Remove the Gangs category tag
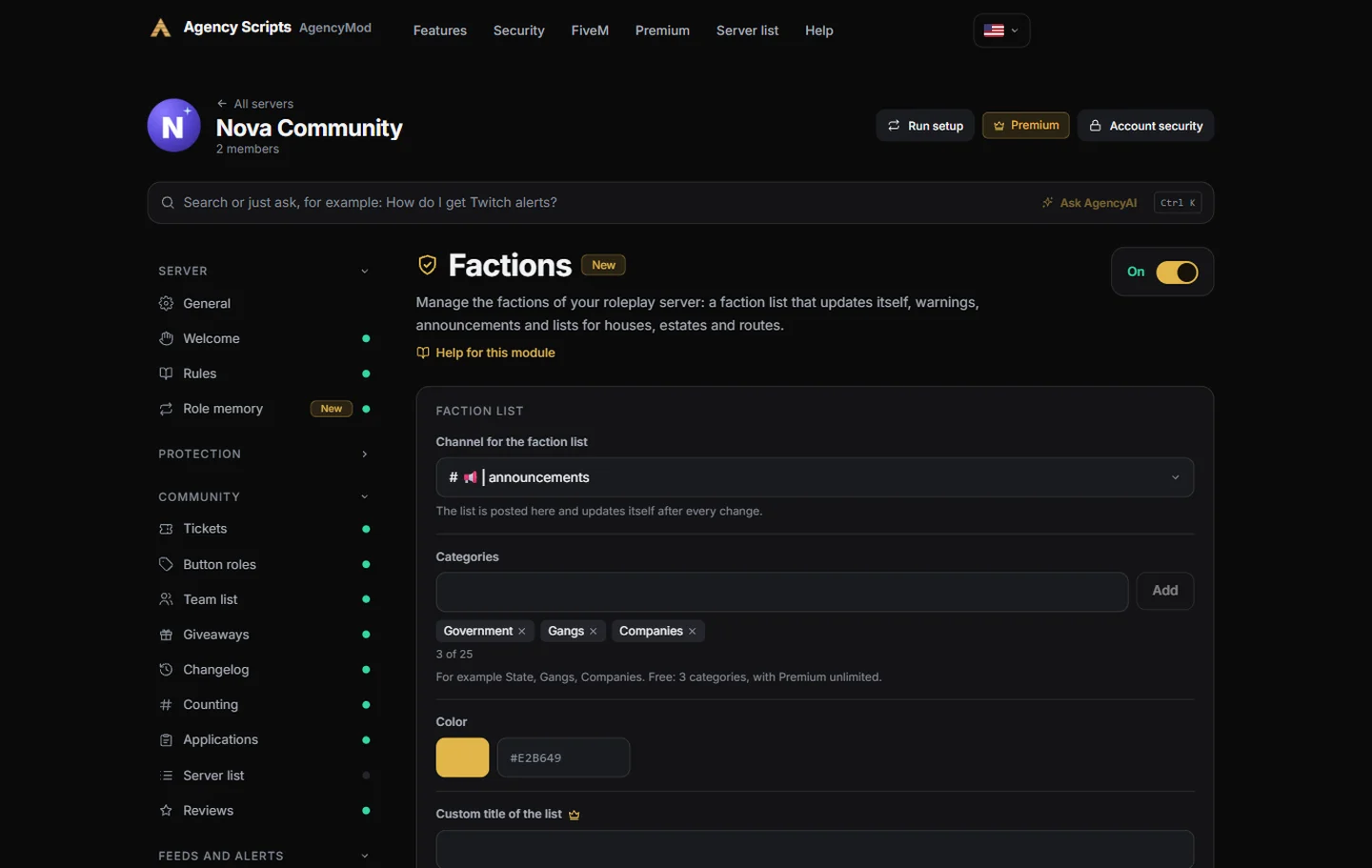 tap(594, 632)
